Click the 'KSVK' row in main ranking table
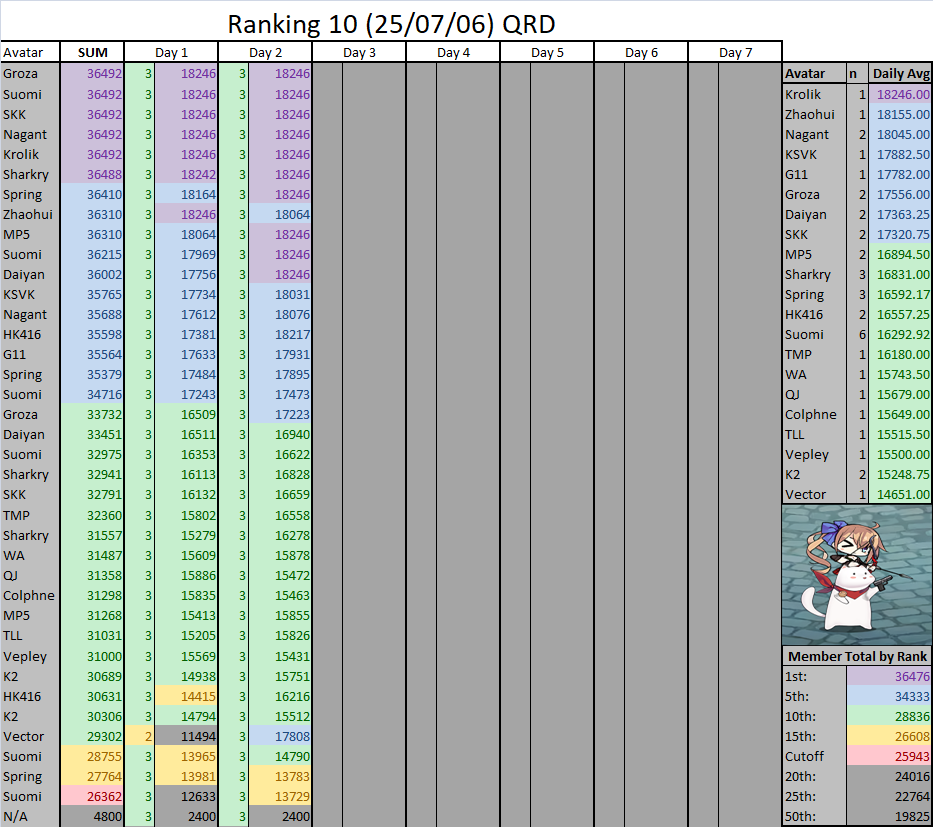933x827 pixels. point(156,295)
